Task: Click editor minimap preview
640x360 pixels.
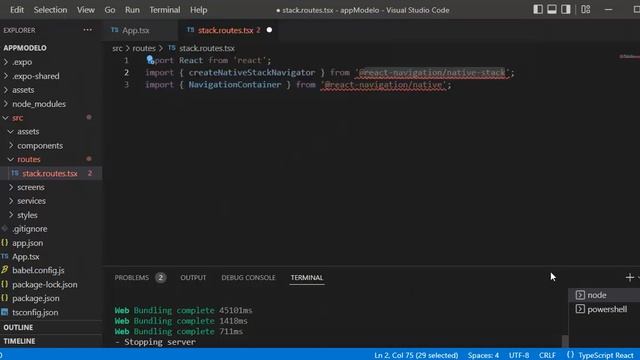Action: 629,56
